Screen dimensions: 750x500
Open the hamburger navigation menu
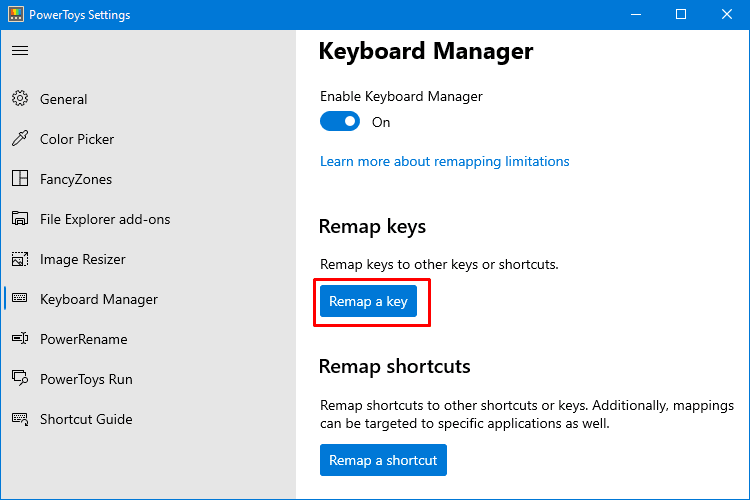(x=20, y=50)
